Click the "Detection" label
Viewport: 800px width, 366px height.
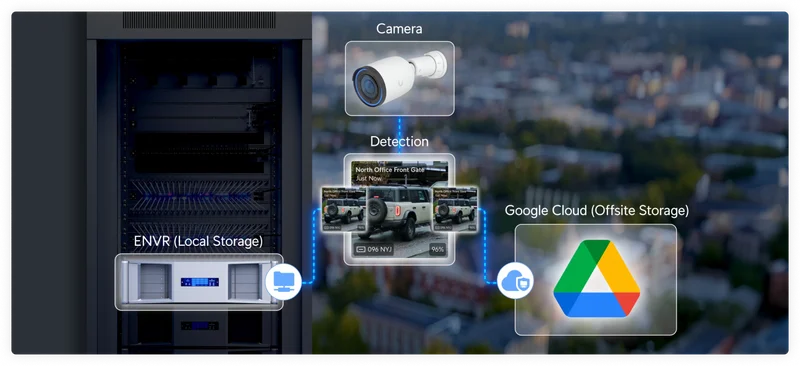coord(399,141)
